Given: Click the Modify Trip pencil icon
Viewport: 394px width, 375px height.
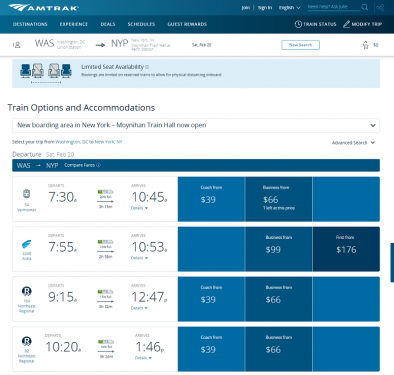Looking at the screenshot, I should click(x=347, y=24).
